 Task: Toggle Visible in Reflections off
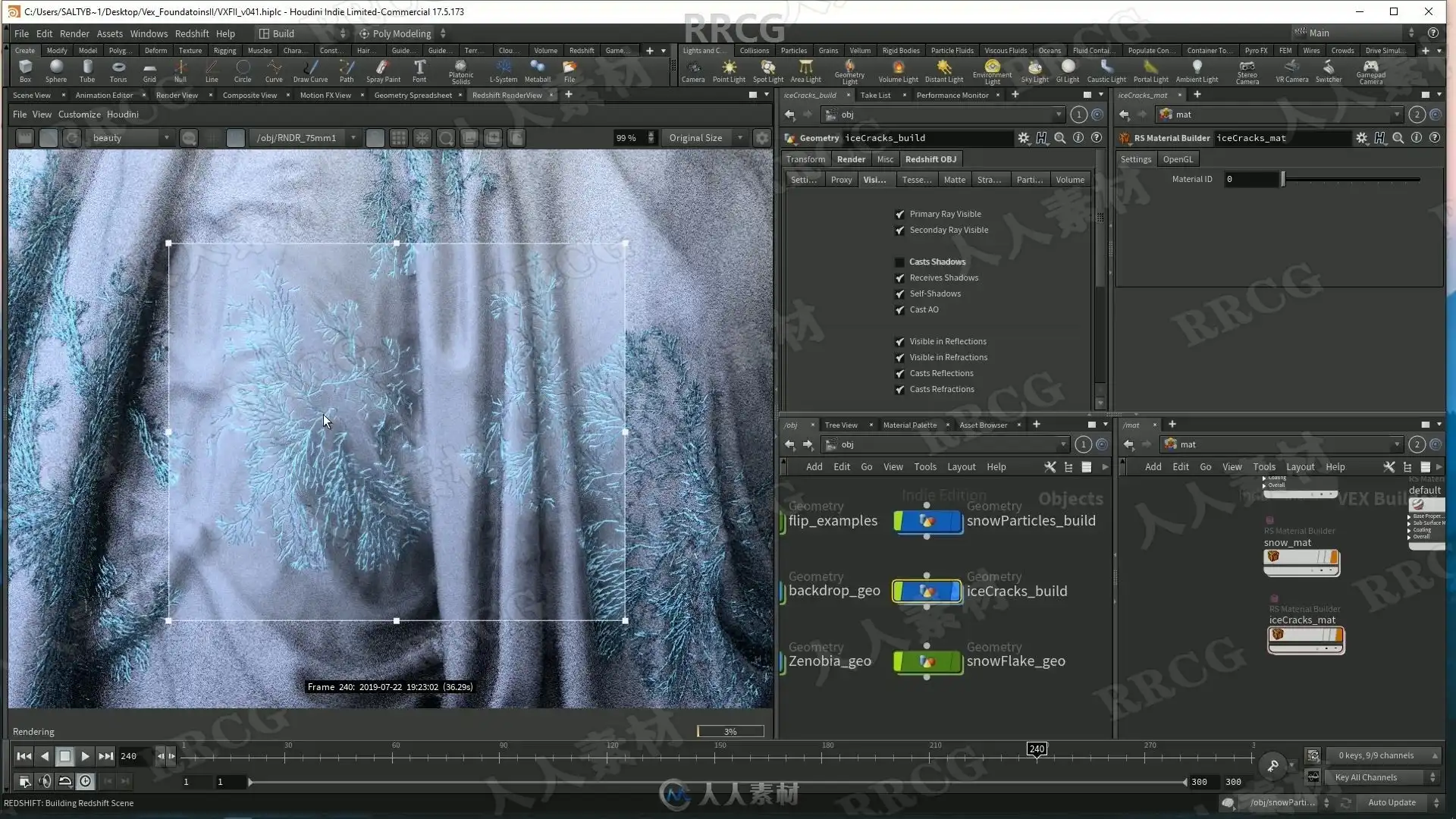pyautogui.click(x=899, y=342)
